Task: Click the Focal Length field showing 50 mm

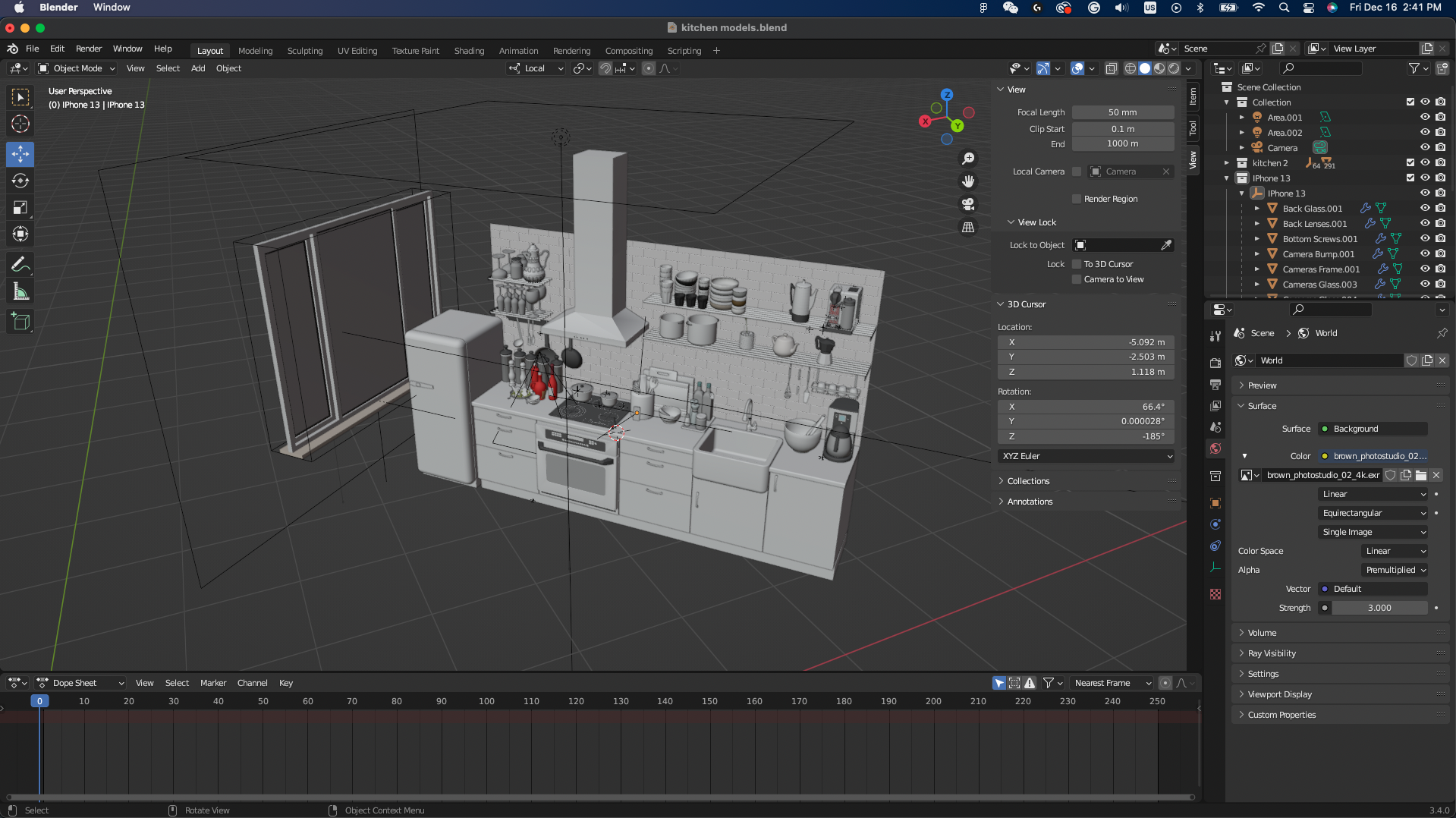Action: coord(1122,112)
